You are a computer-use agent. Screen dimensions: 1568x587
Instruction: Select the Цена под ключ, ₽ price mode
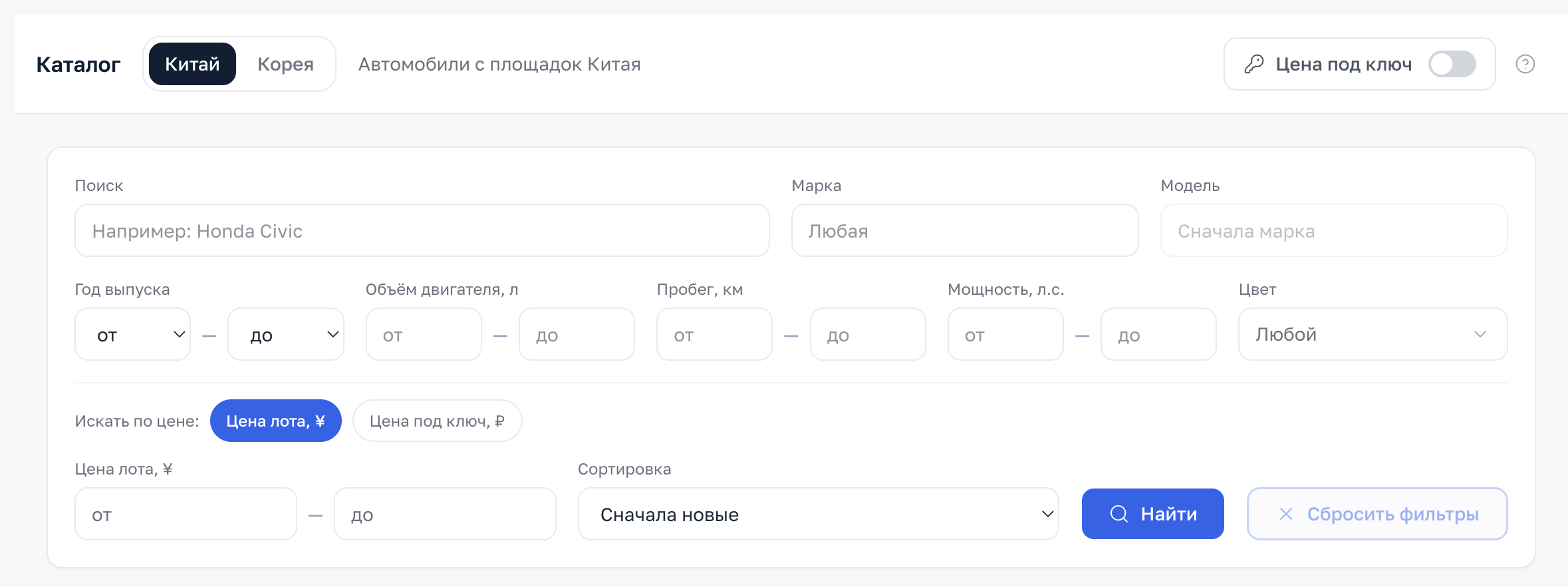click(437, 421)
